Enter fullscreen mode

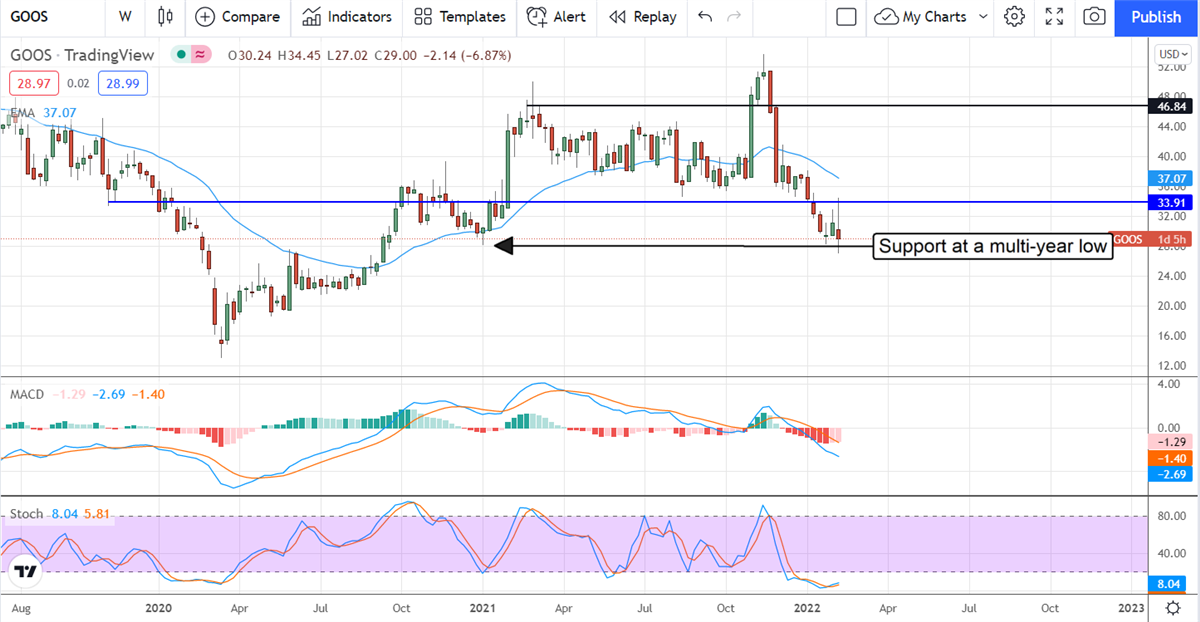[1054, 17]
